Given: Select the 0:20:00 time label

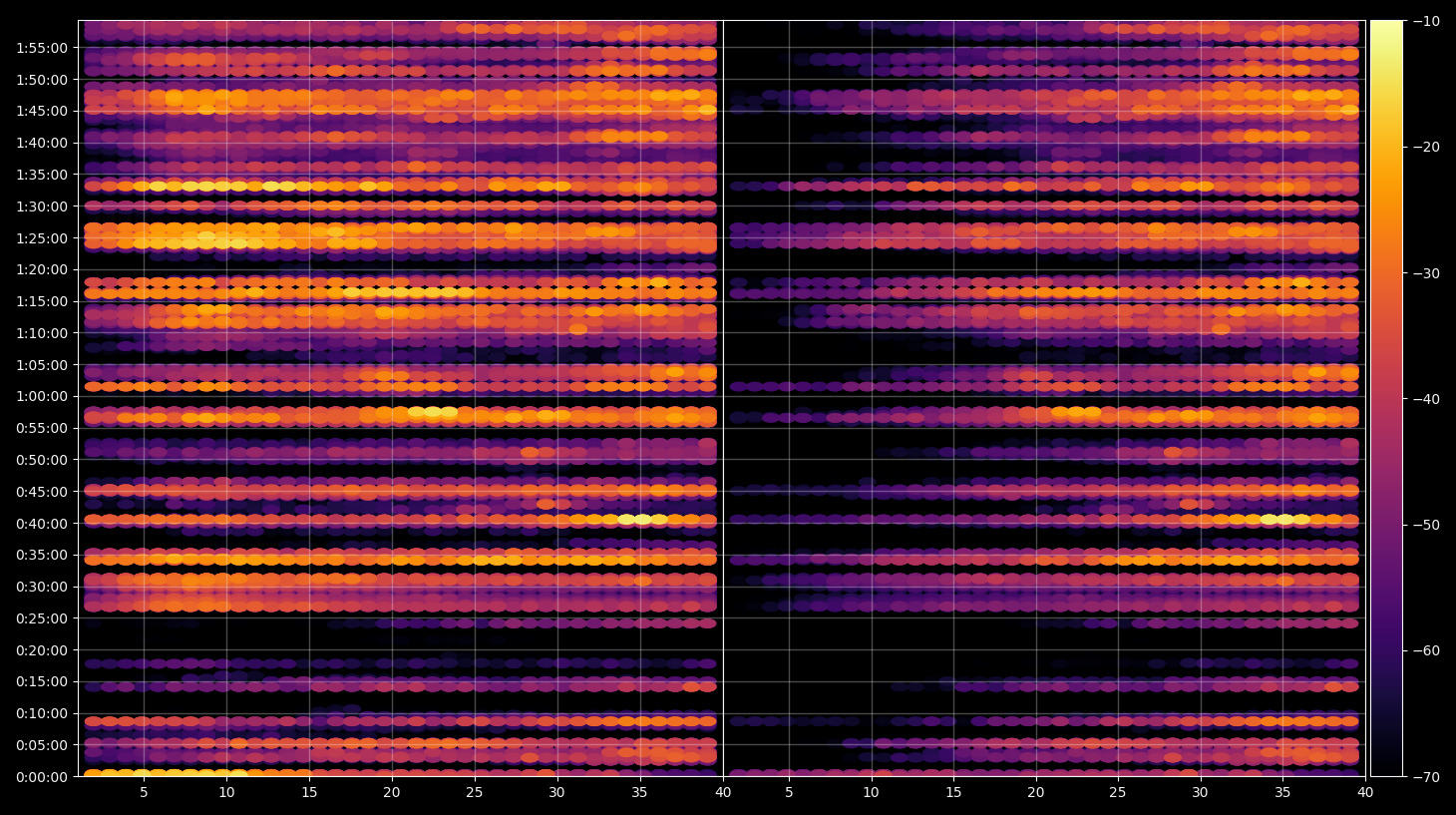Looking at the screenshot, I should pyautogui.click(x=42, y=650).
